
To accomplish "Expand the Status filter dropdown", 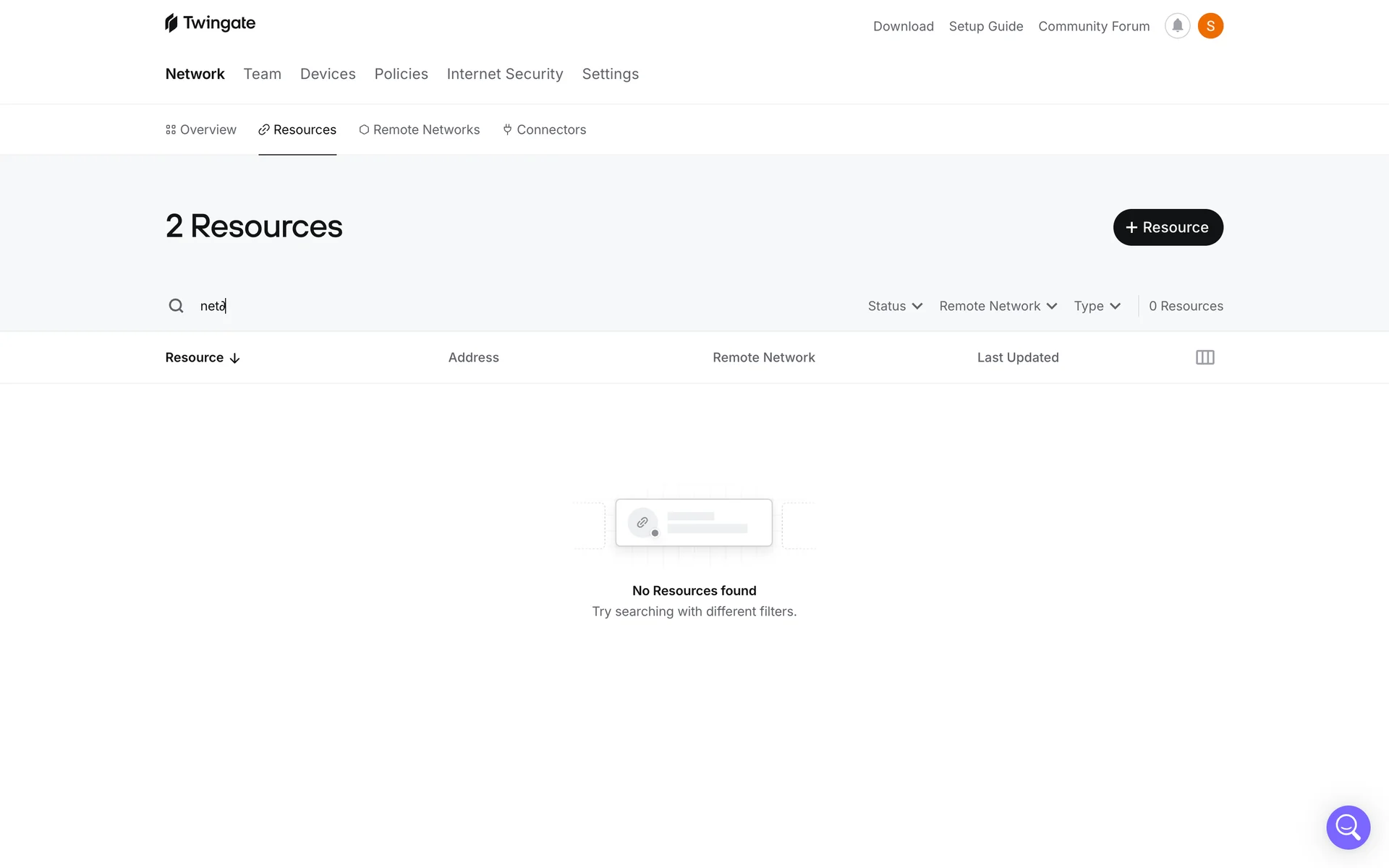I will click(x=895, y=306).
